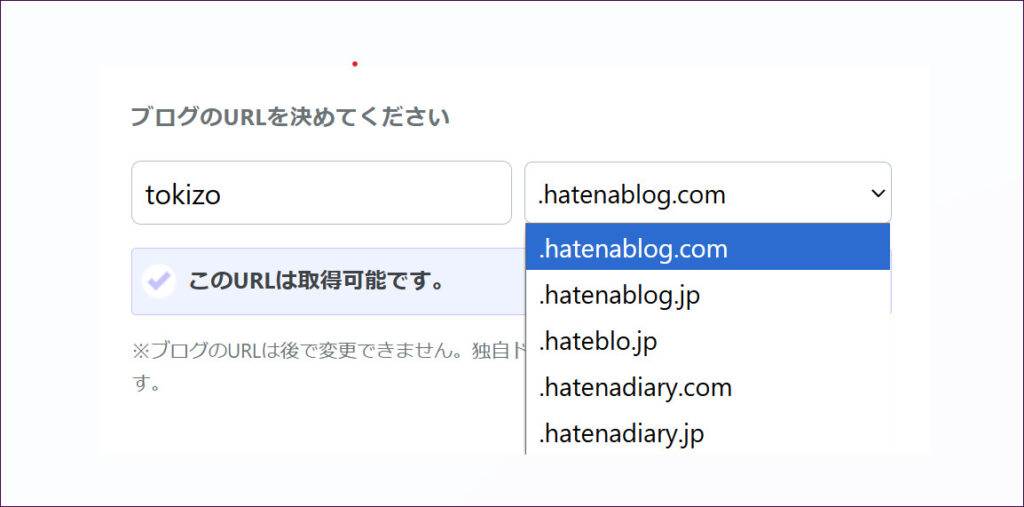This screenshot has height=507, width=1024.
Task: Click the chevron arrow on the domain selector
Action: [x=878, y=193]
